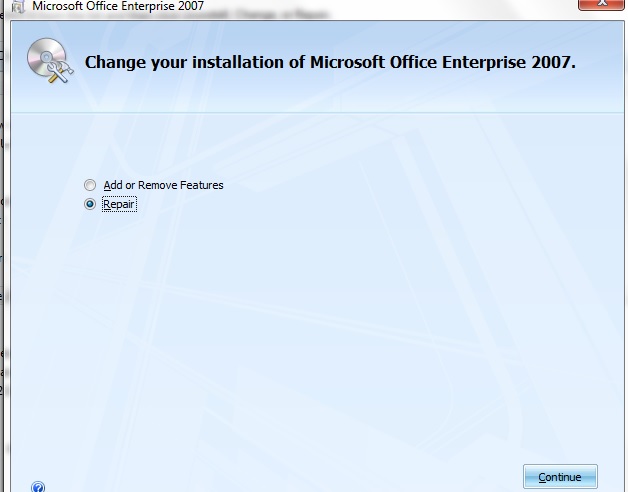Click the "Repair" text label
This screenshot has height=492, width=628.
tap(119, 204)
